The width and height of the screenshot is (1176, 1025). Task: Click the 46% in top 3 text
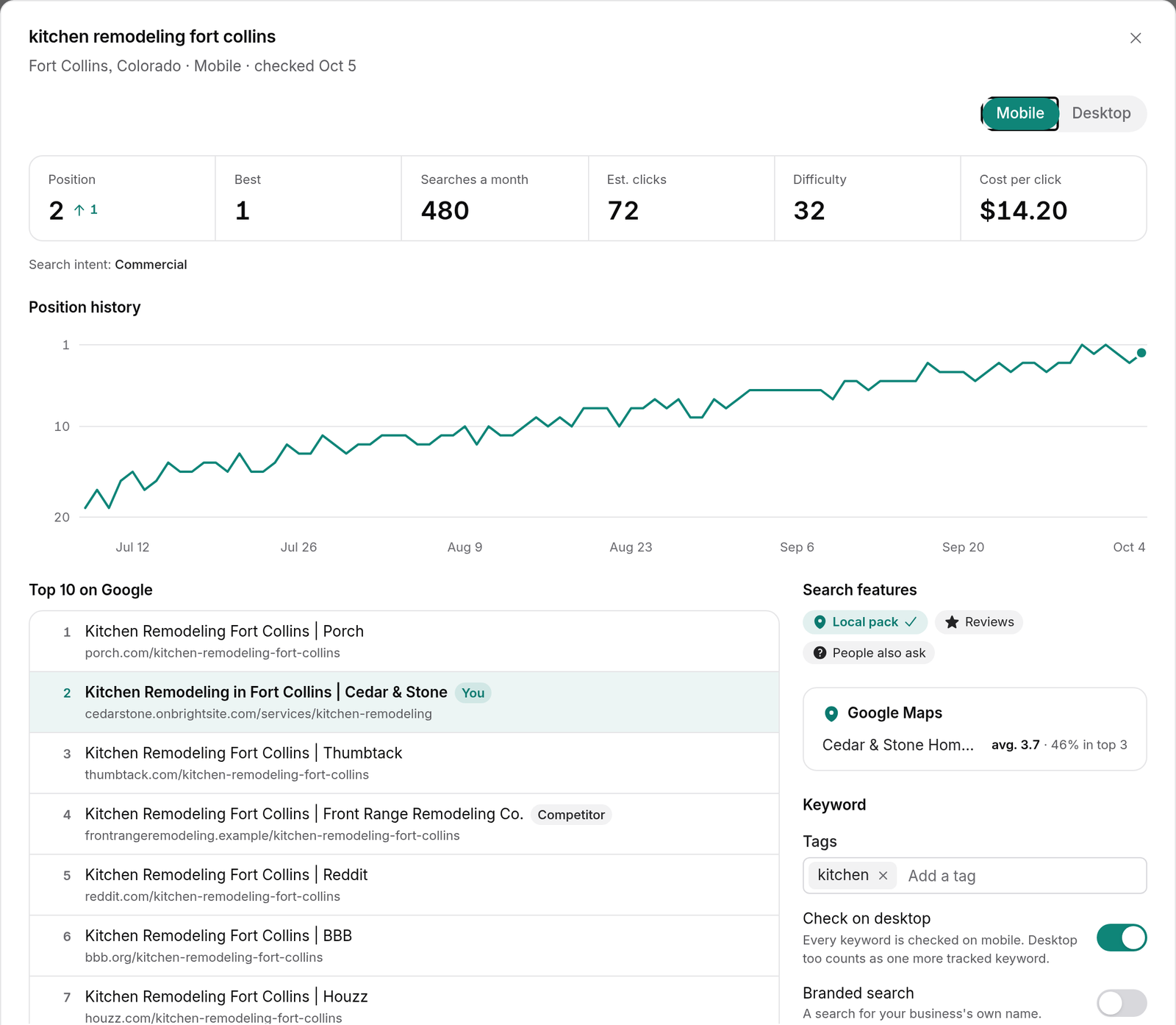click(x=1089, y=745)
